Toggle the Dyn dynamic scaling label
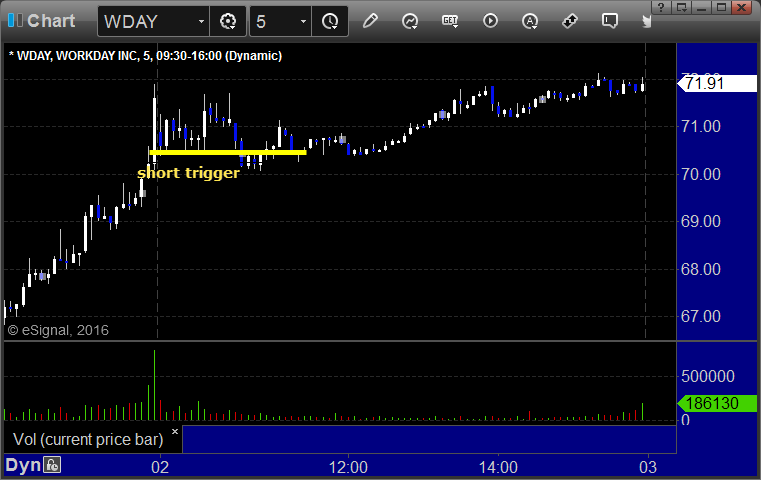The width and height of the screenshot is (761, 480). [x=23, y=465]
